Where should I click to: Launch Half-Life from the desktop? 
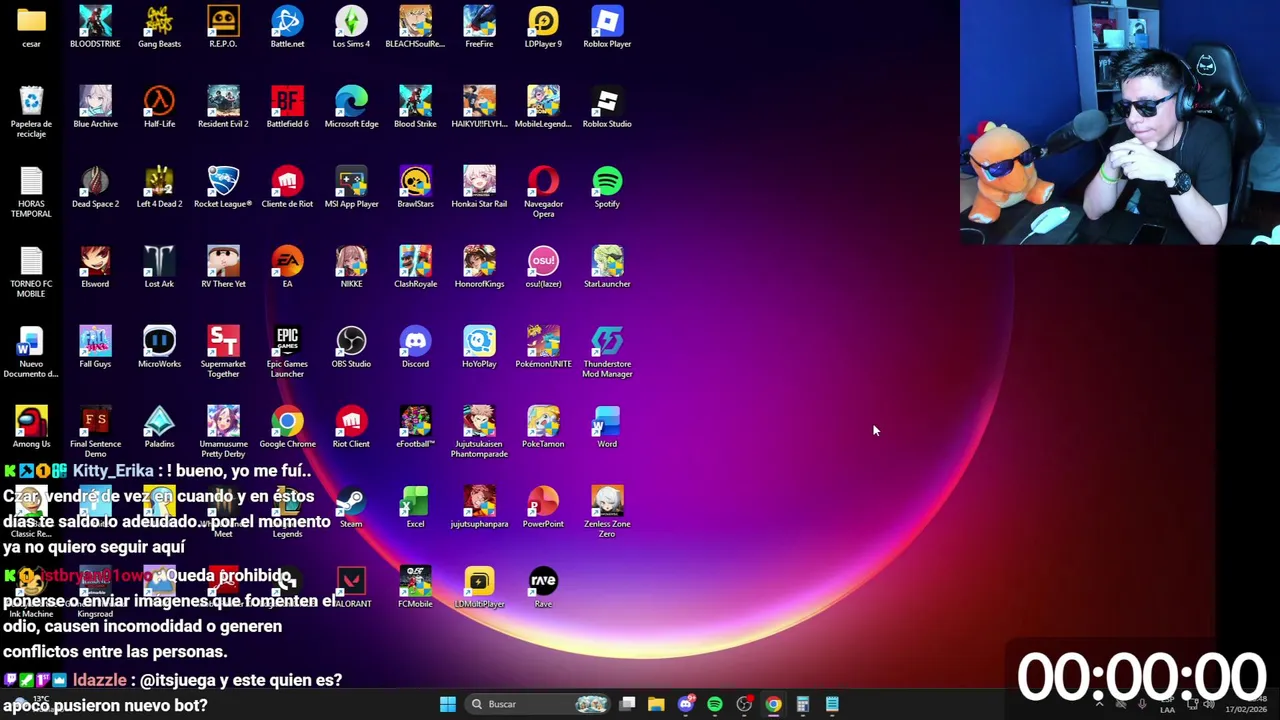(x=159, y=107)
